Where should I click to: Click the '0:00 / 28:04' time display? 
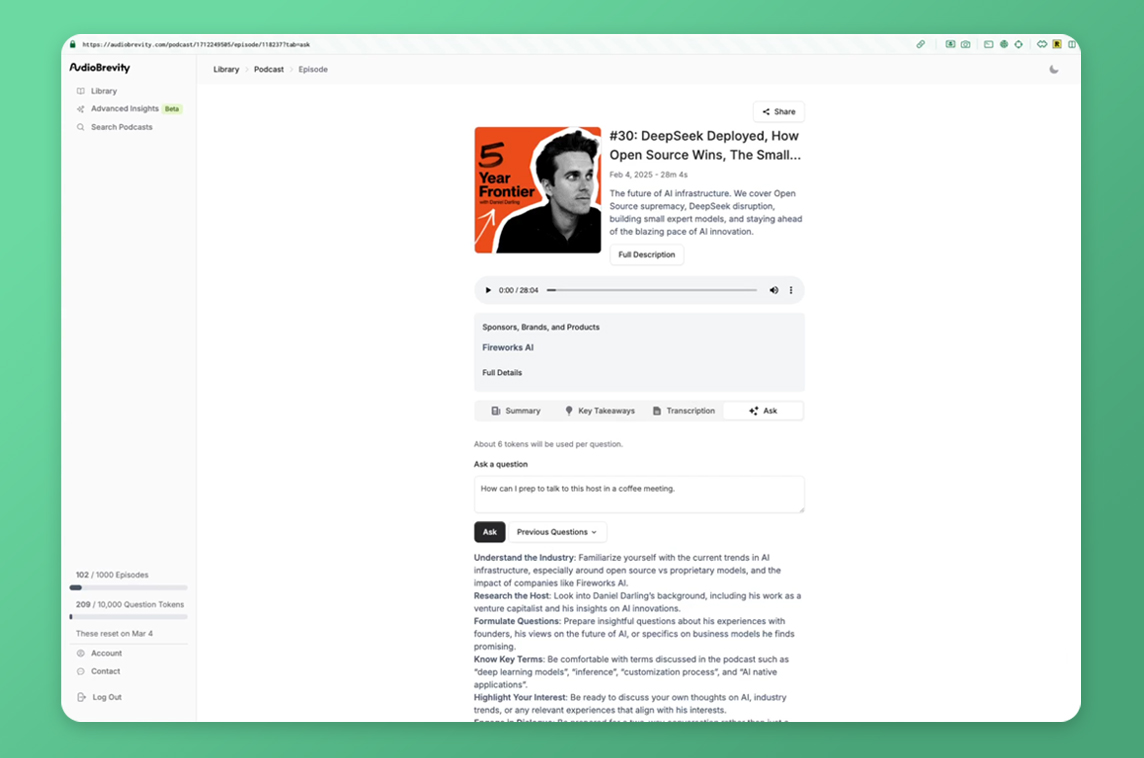pos(519,290)
